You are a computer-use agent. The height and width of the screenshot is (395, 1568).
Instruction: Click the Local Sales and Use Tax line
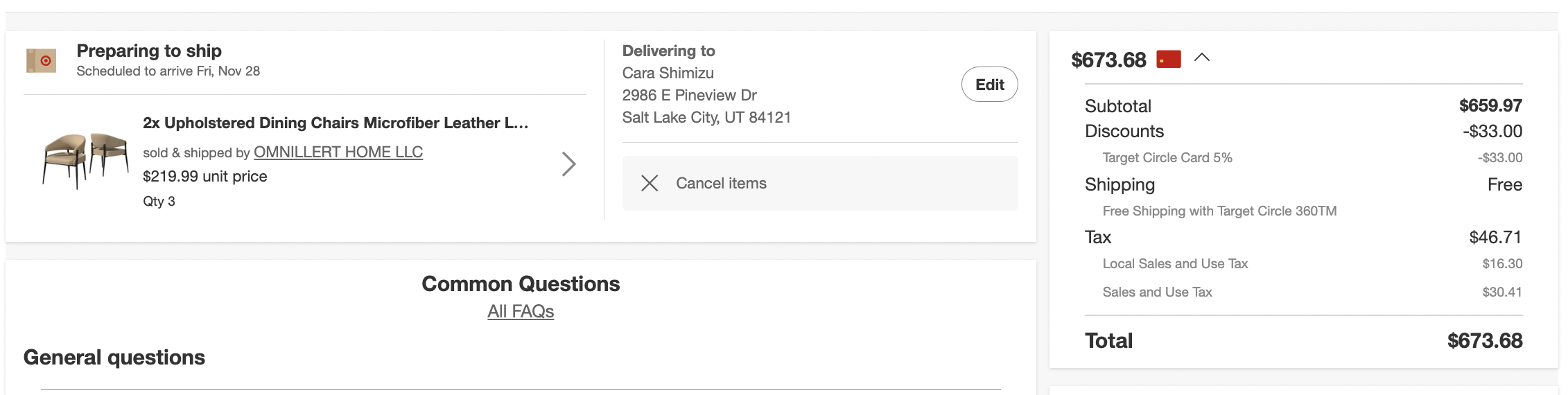[1175, 264]
